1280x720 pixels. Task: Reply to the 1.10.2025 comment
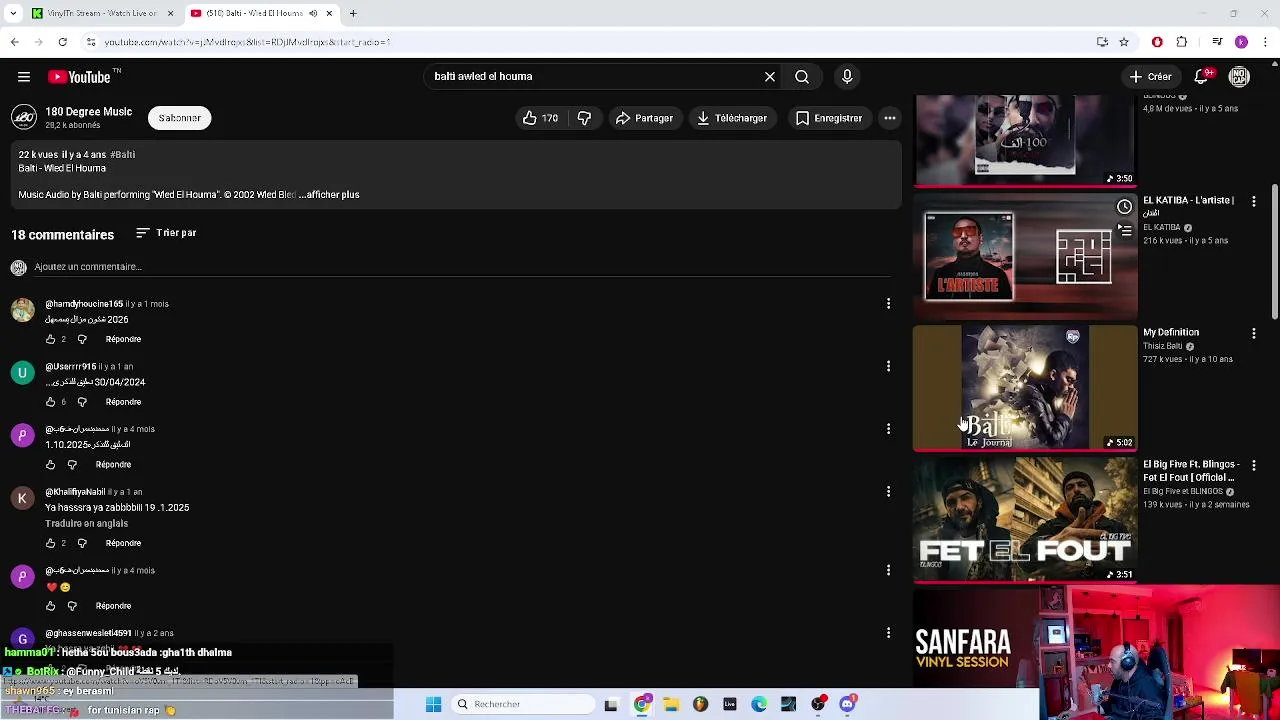pyautogui.click(x=113, y=465)
